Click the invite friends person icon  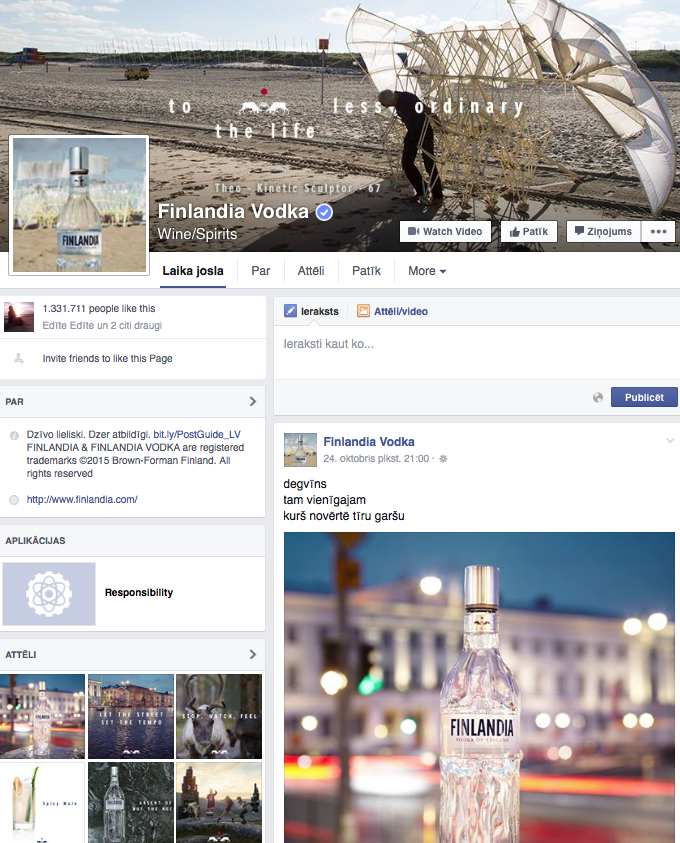[x=19, y=358]
